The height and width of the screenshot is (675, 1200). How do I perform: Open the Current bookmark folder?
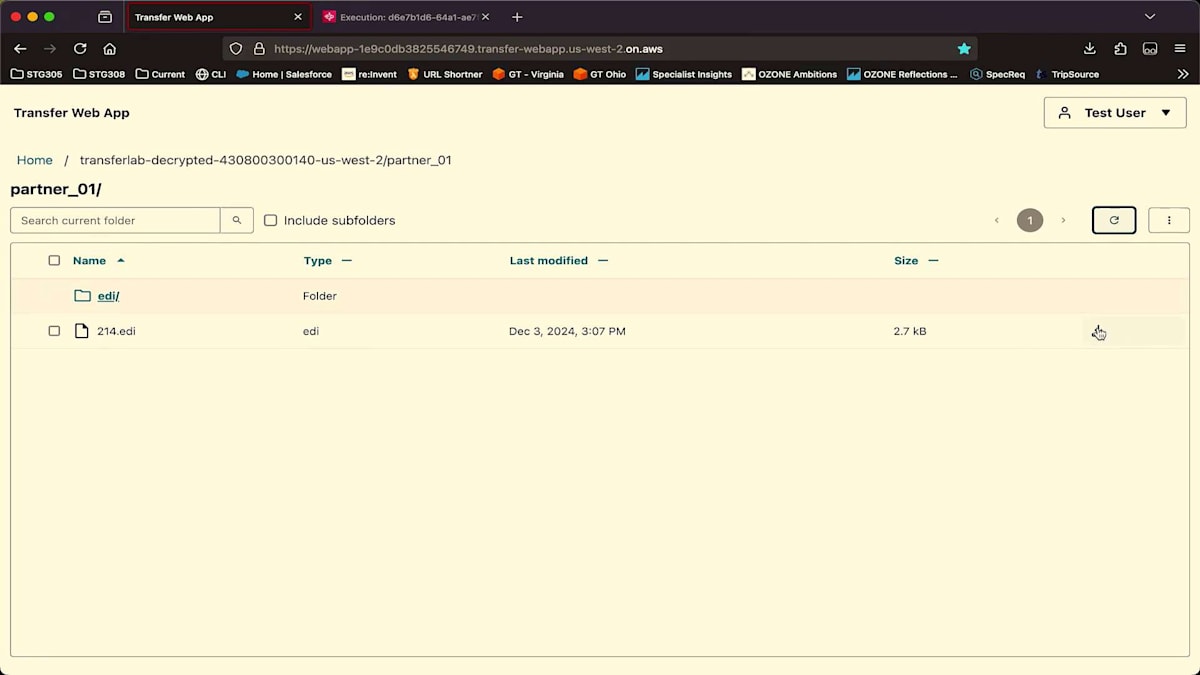pyautogui.click(x=160, y=74)
